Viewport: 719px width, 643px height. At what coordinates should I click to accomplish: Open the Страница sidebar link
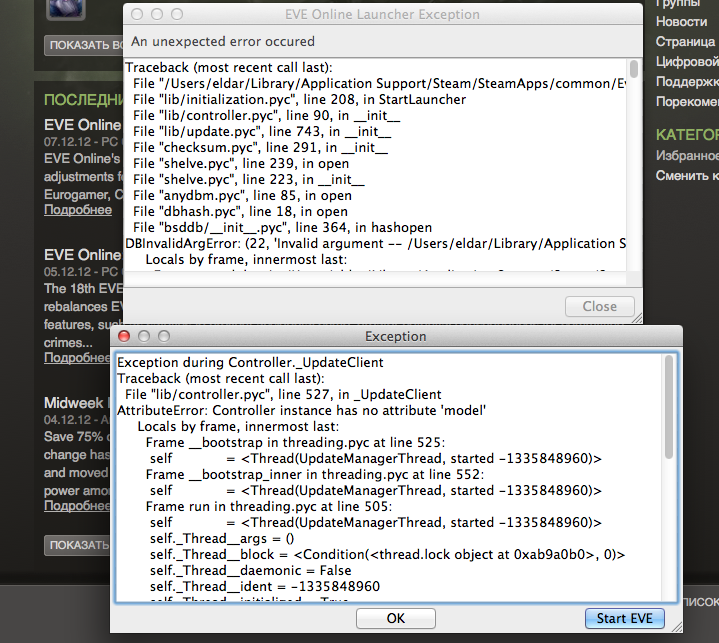click(x=686, y=42)
